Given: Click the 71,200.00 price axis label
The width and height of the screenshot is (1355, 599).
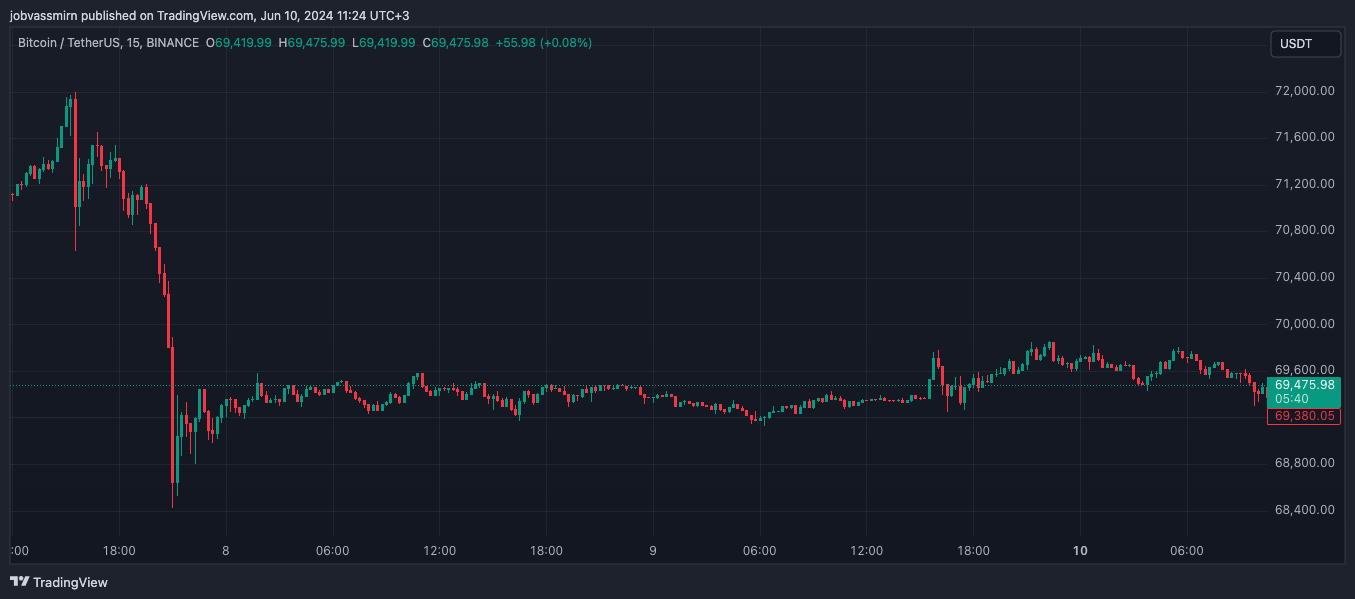Looking at the screenshot, I should (1304, 184).
